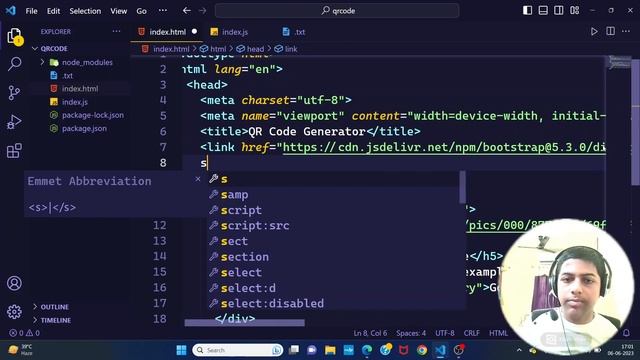Open the Extensions view
Image resolution: width=640 pixels, height=360 pixels.
click(x=14, y=151)
